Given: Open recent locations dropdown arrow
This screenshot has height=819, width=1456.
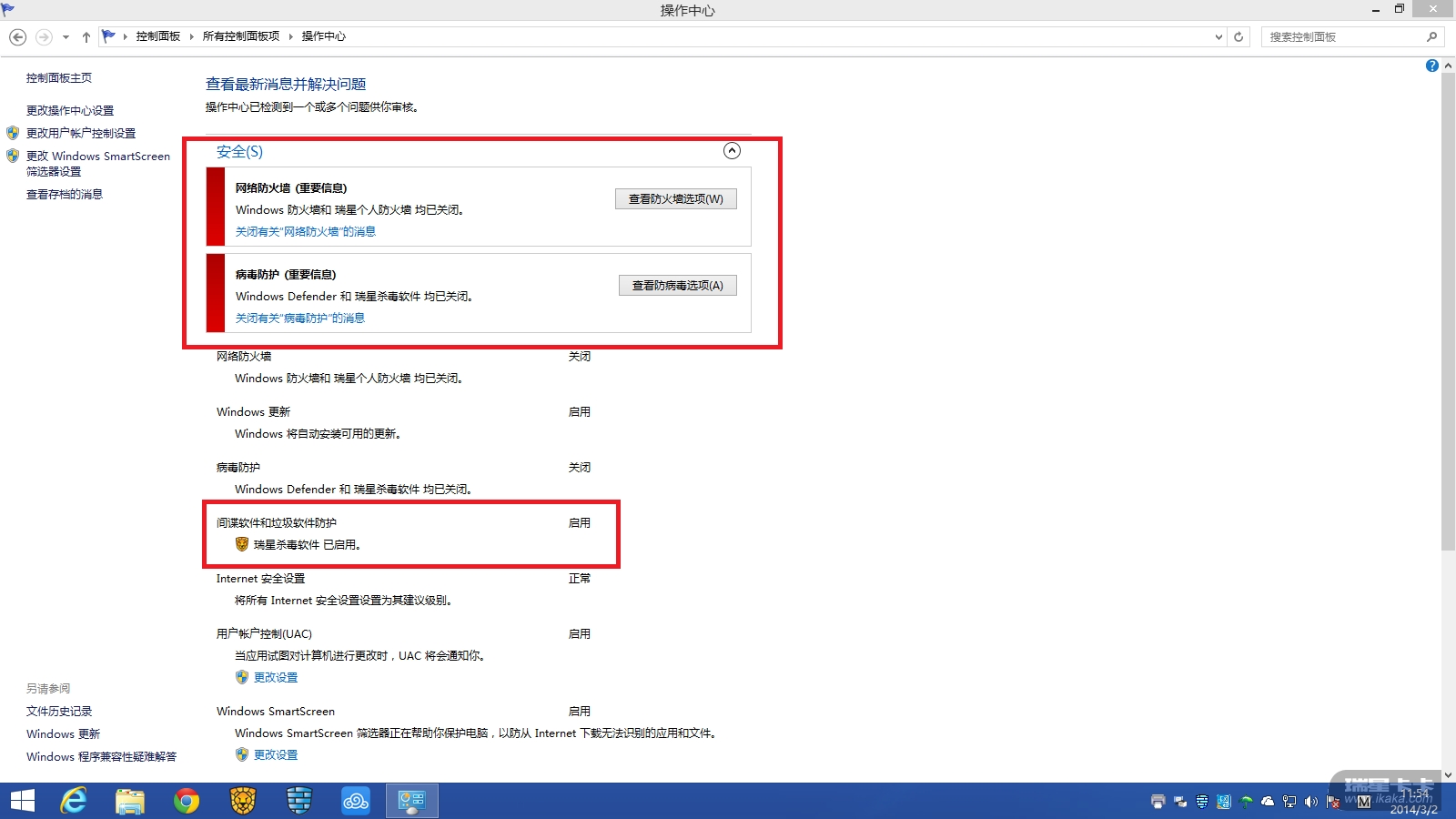Looking at the screenshot, I should (x=66, y=37).
